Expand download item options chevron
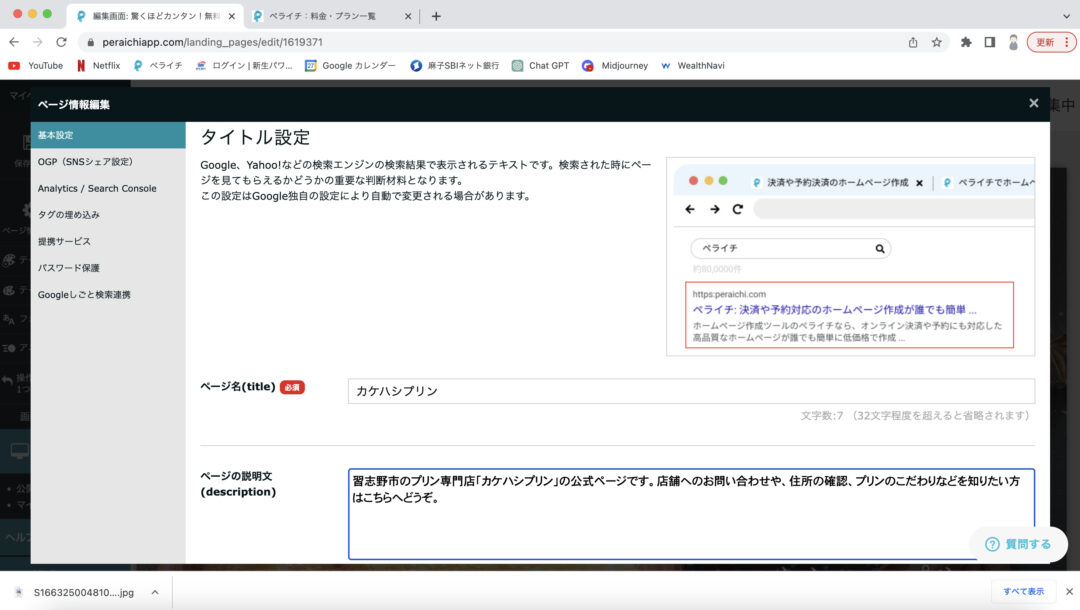 coord(155,592)
